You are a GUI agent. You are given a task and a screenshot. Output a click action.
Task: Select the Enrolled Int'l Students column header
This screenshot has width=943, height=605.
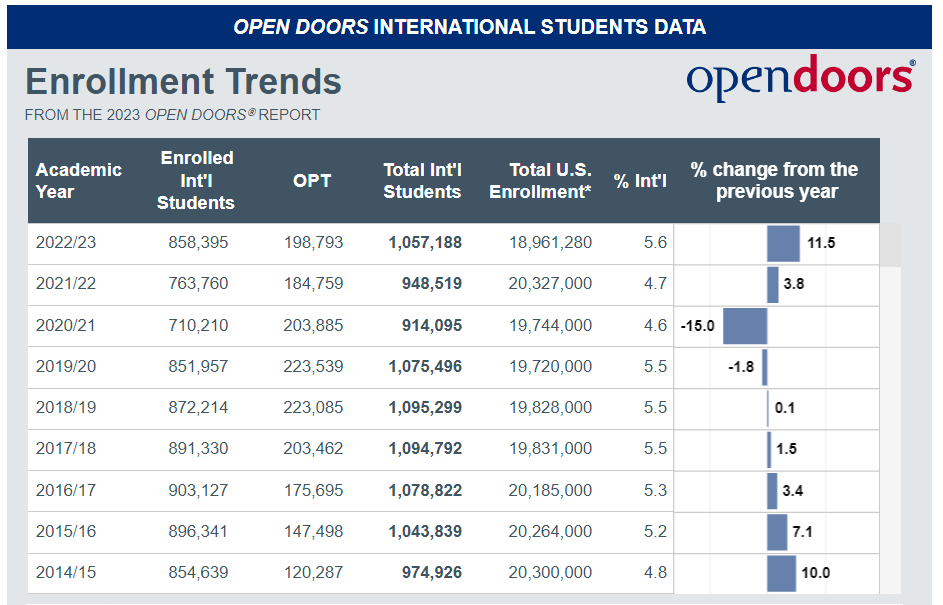point(196,180)
